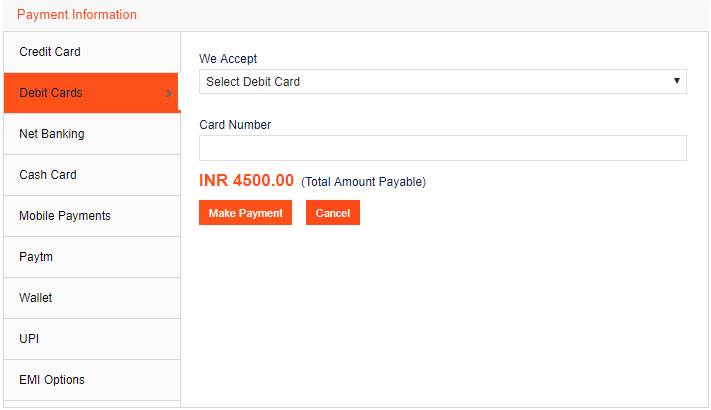Screen dimensions: 711x410
Task: Switch to the Wallet tab
Action: tap(36, 298)
